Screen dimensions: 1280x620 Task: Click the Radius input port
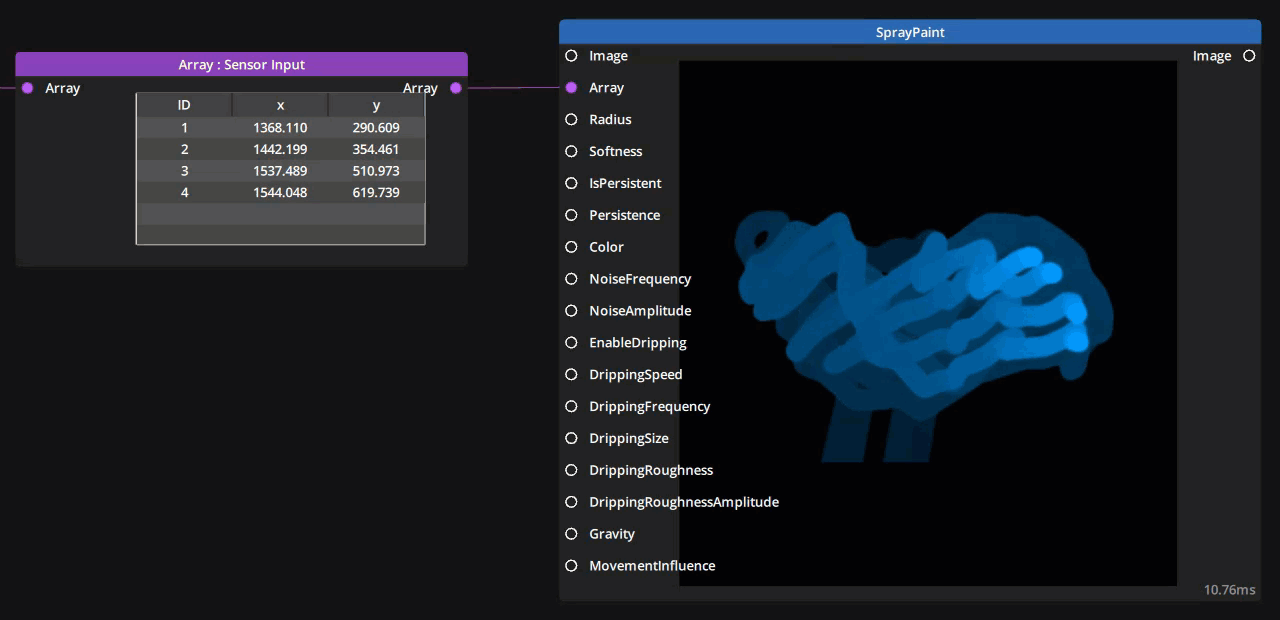(x=570, y=119)
